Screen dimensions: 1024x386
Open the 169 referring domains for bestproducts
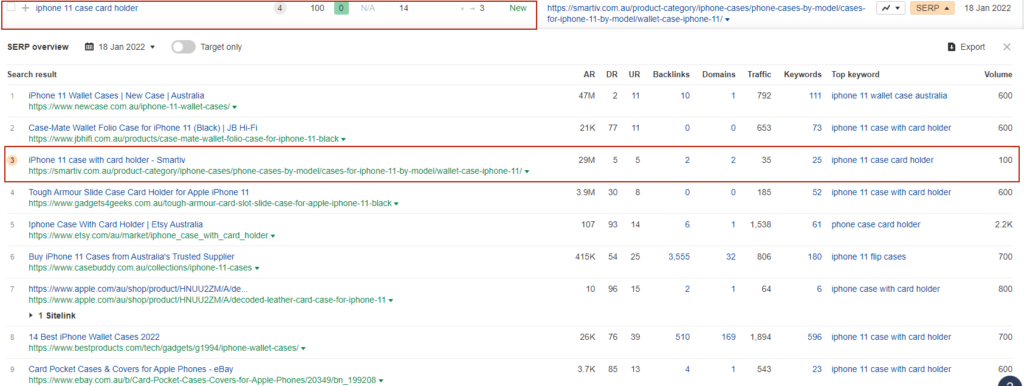pos(728,337)
